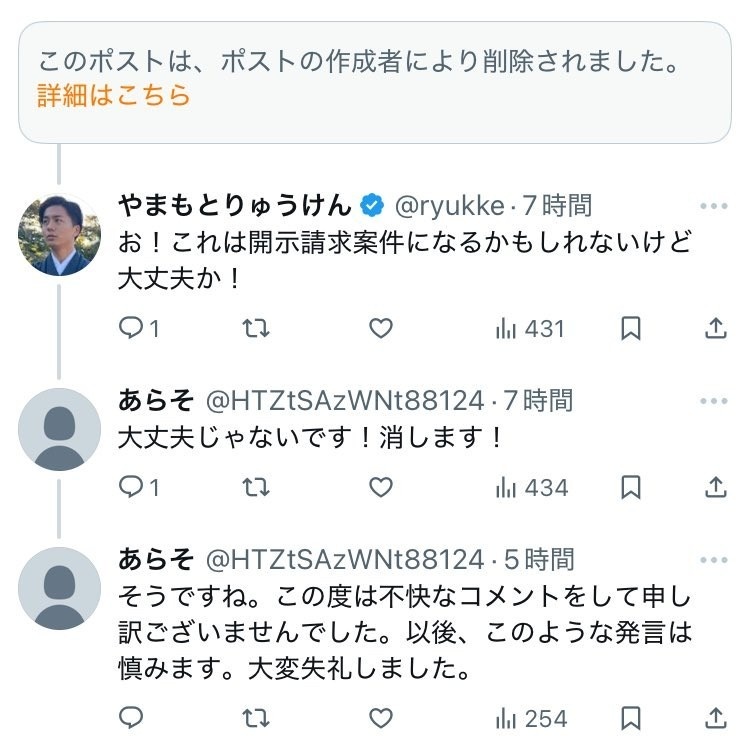Open the @ryukke profile handle
The image size is (749, 752).
(450, 206)
